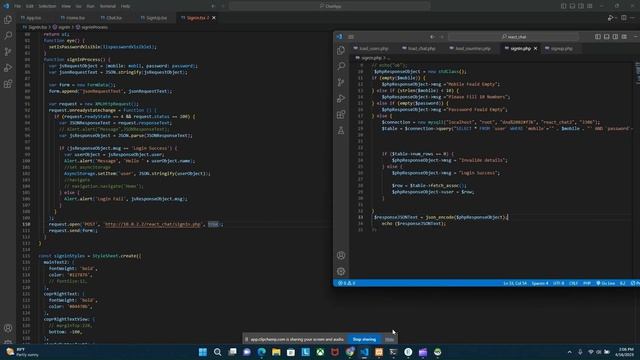
Task: Open Source Control in back VS Code sidebar
Action: pyautogui.click(x=8, y=52)
